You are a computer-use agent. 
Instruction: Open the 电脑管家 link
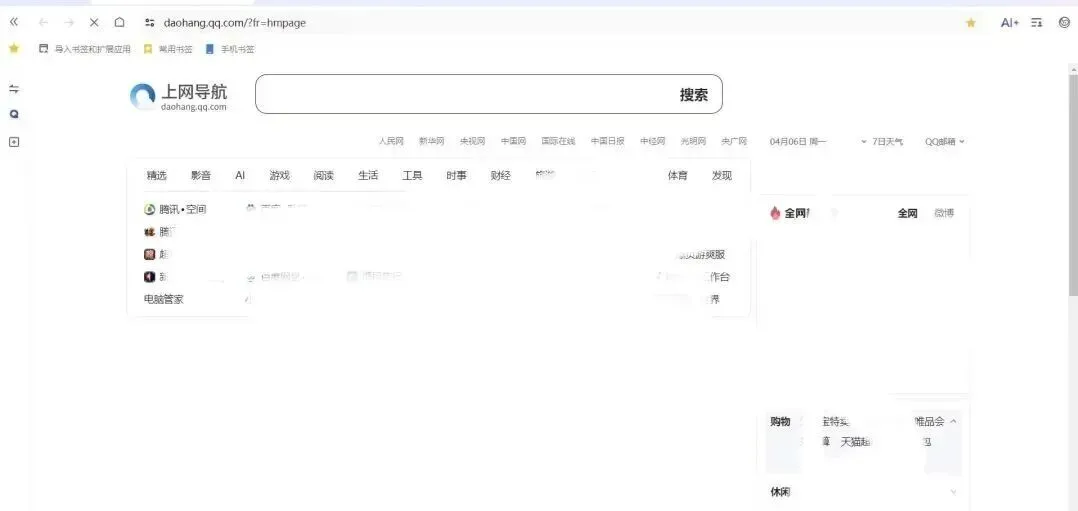point(164,299)
